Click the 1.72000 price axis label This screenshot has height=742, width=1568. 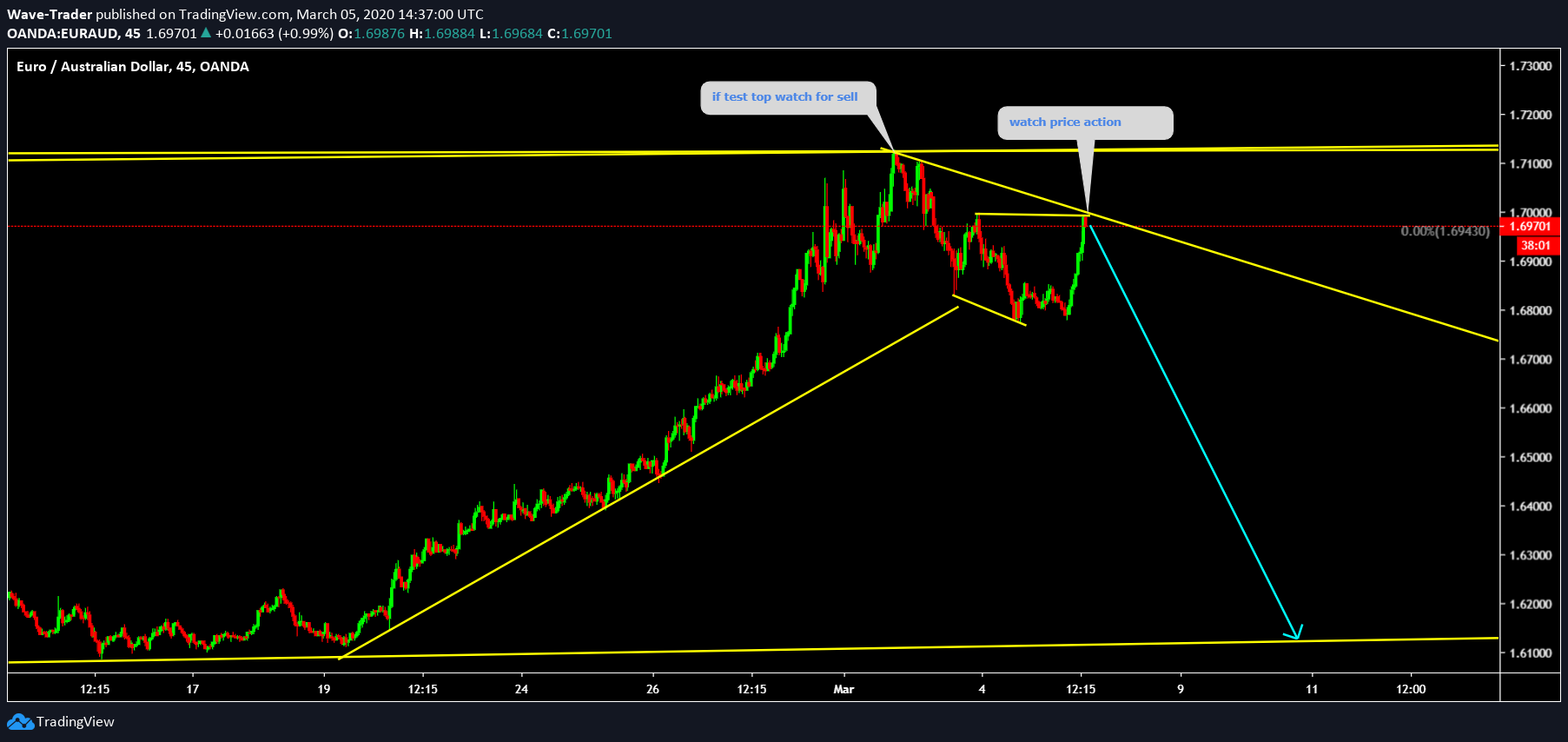pyautogui.click(x=1531, y=115)
